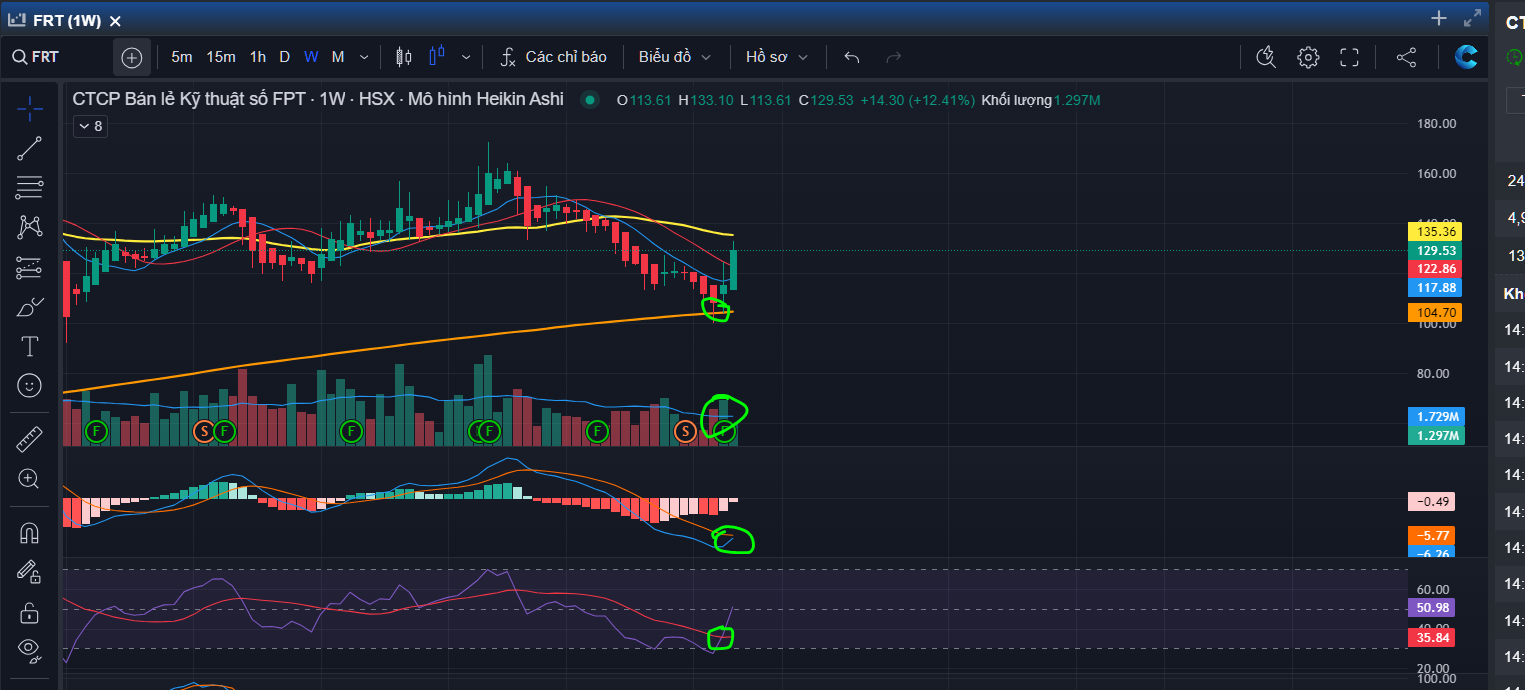Screen dimensions: 1525x690
Task: Open Các chỉ báo indicators
Action: coord(553,57)
